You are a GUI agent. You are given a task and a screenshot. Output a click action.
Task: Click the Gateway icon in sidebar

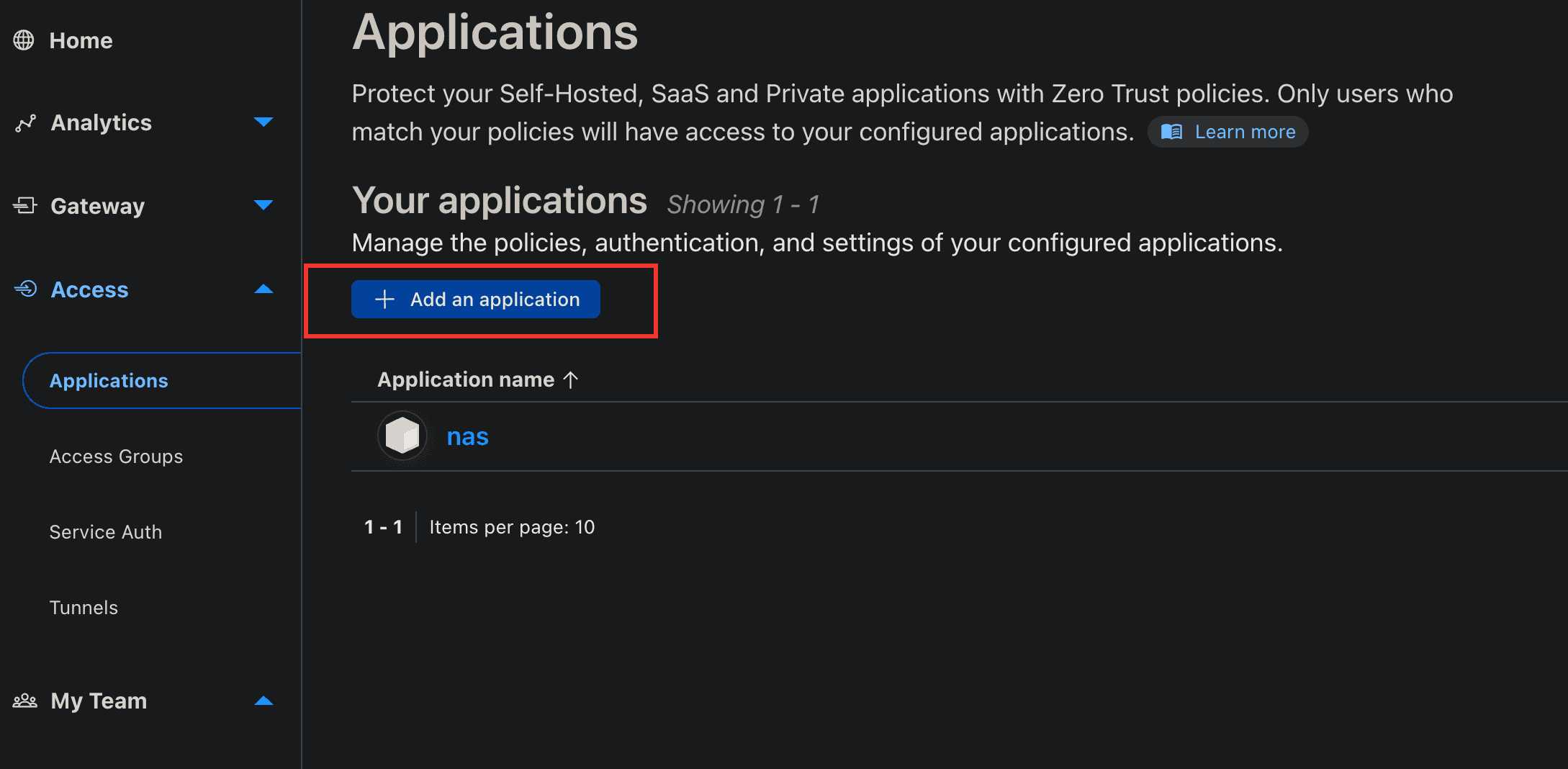pos(25,206)
